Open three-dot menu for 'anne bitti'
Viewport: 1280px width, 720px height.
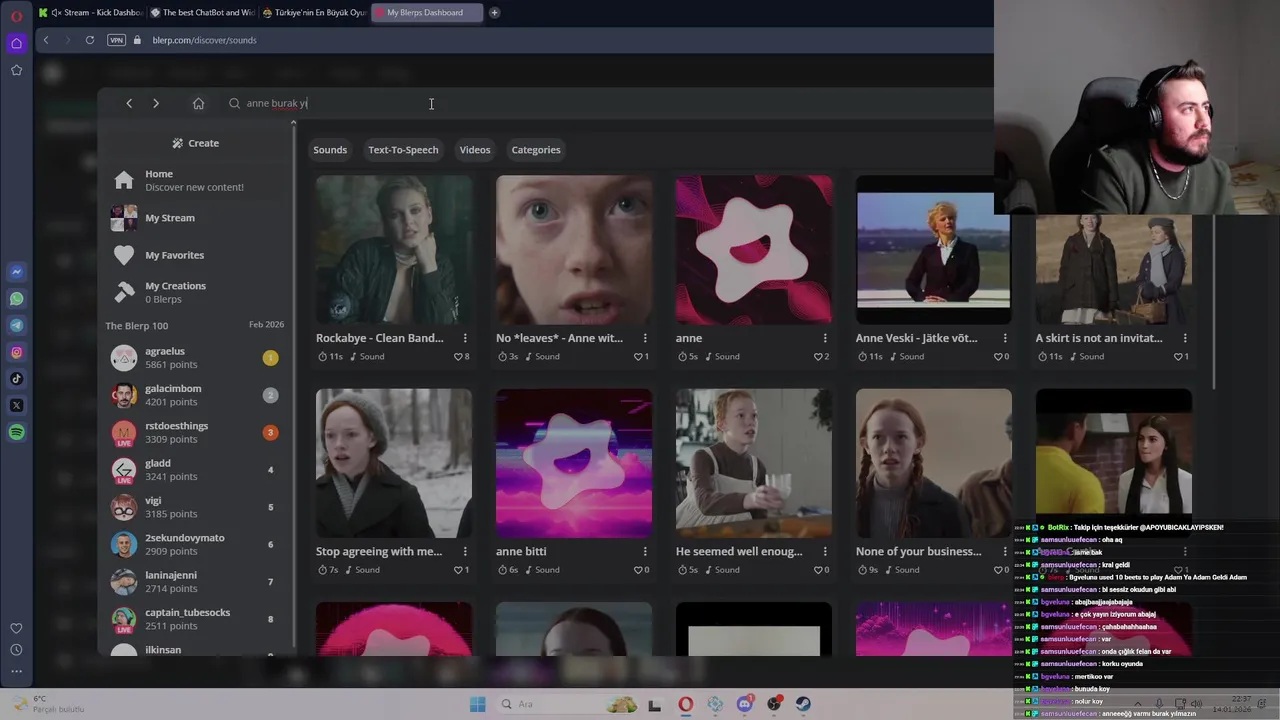[x=645, y=551]
